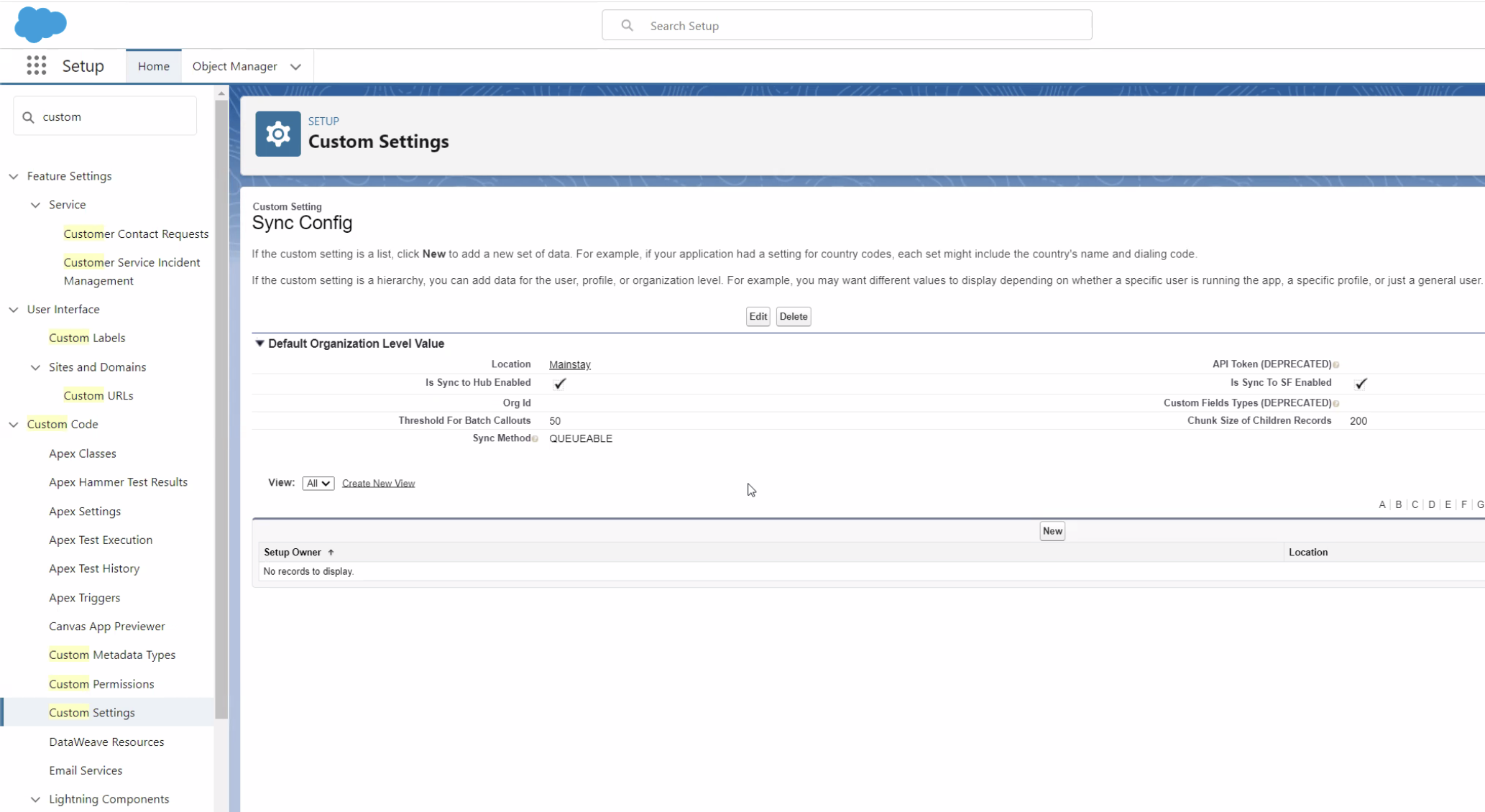Filter records by letter E
Screen dimensions: 1485x812
pos(1448,504)
